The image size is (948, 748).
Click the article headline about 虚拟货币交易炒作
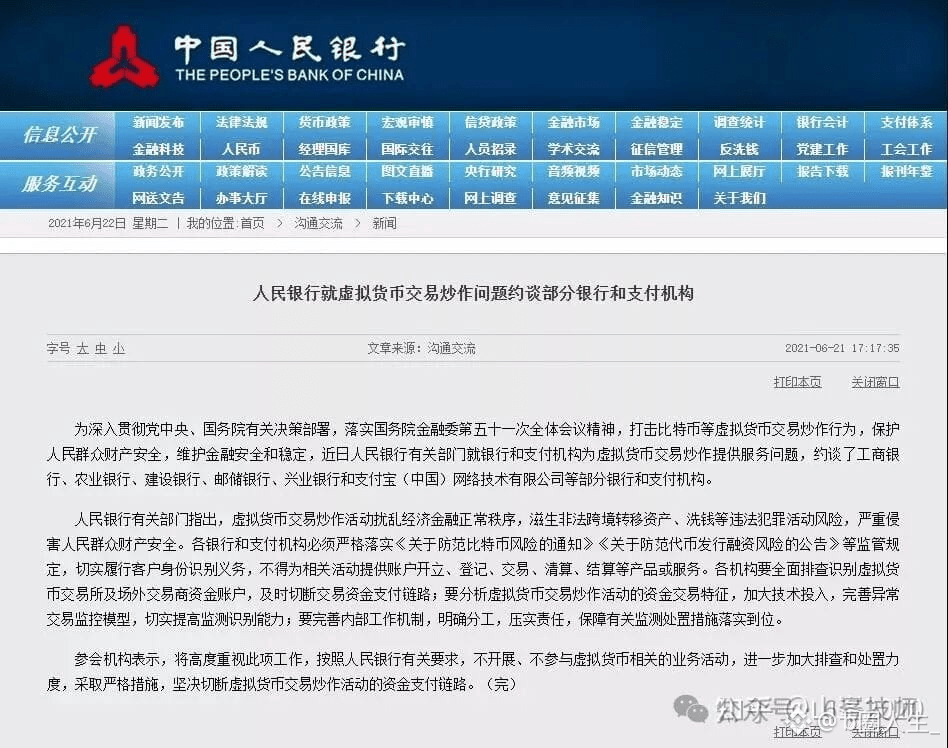click(x=474, y=293)
